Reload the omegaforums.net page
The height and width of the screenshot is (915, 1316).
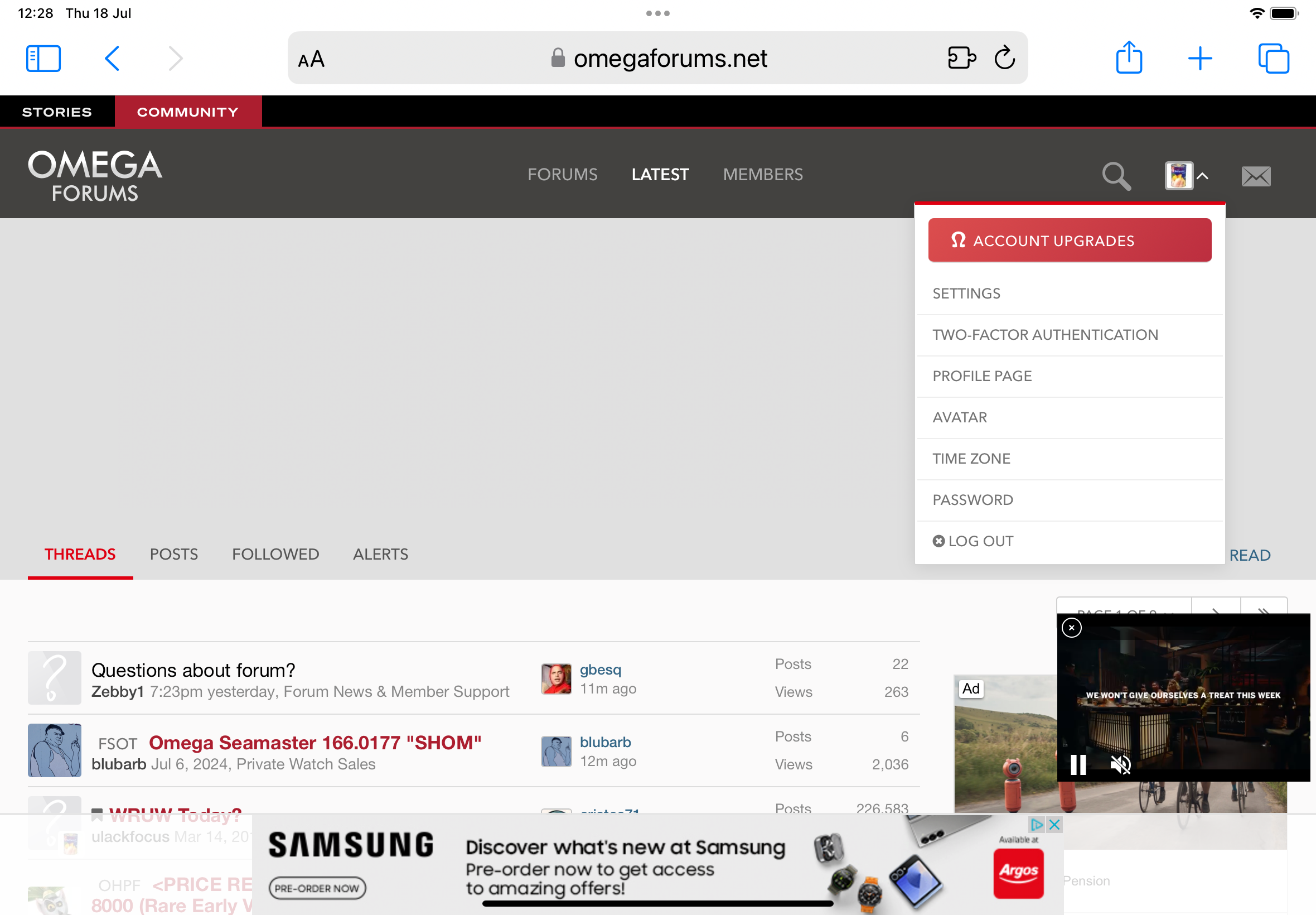[x=1004, y=58]
